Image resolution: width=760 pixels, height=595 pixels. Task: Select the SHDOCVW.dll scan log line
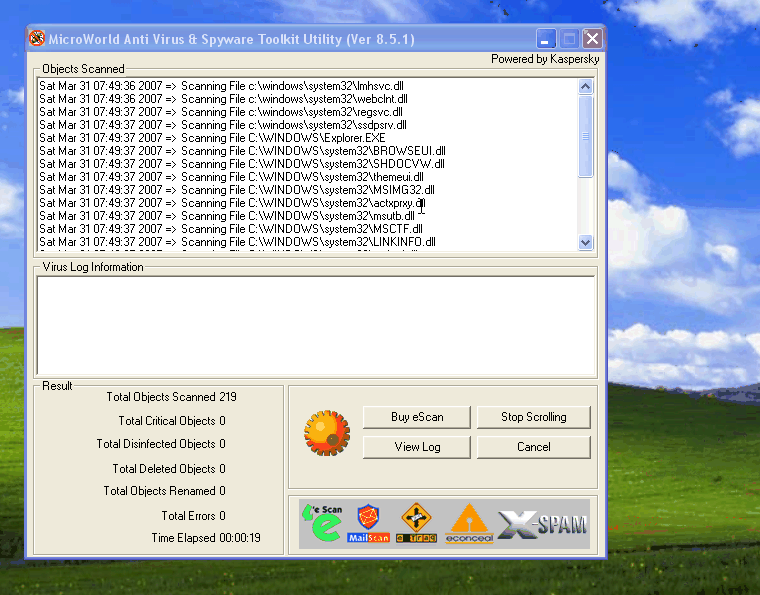[242, 164]
